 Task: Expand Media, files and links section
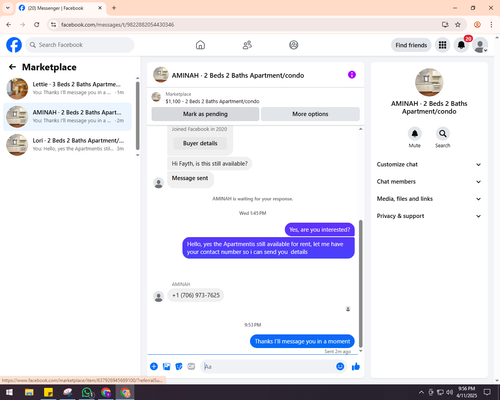429,199
